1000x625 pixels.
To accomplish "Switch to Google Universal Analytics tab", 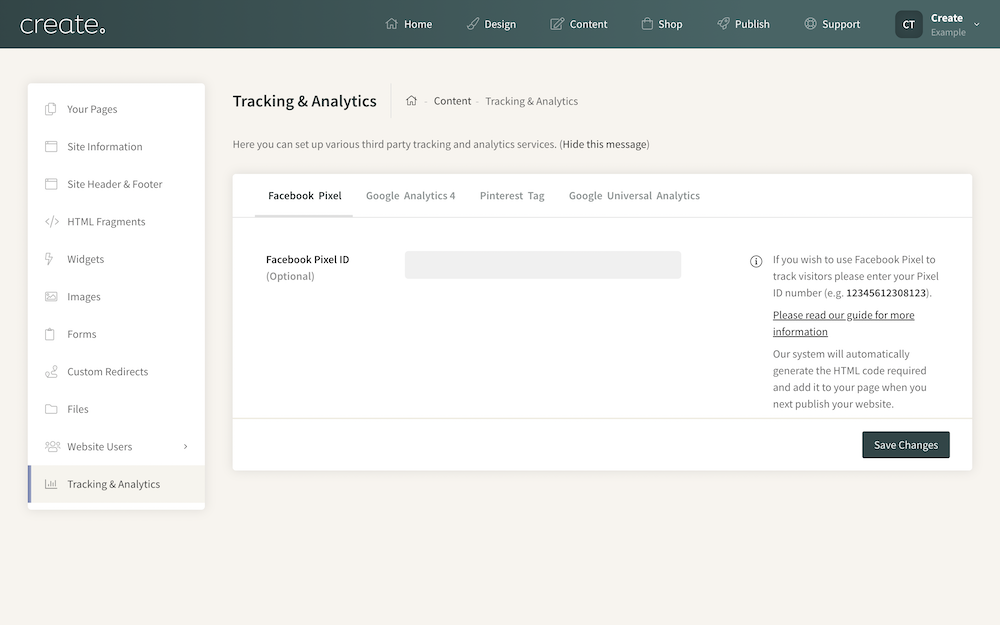I will 634,196.
